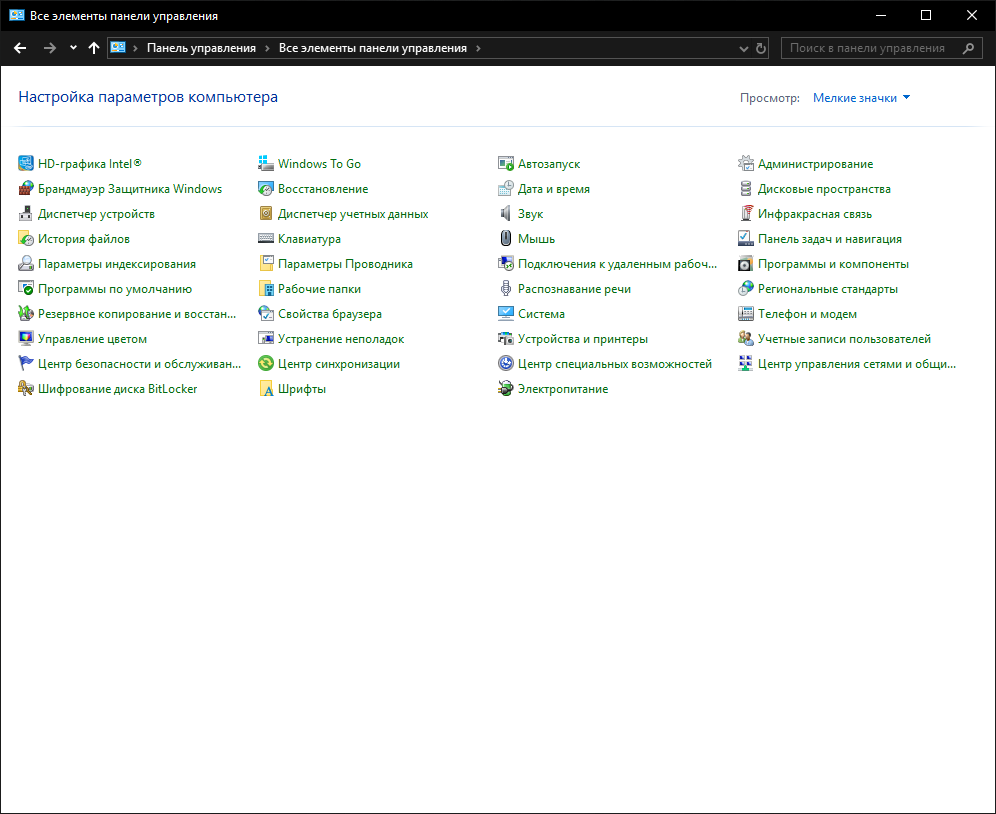This screenshot has height=814, width=996.
Task: Open the Свойства браузера link
Action: [x=330, y=314]
